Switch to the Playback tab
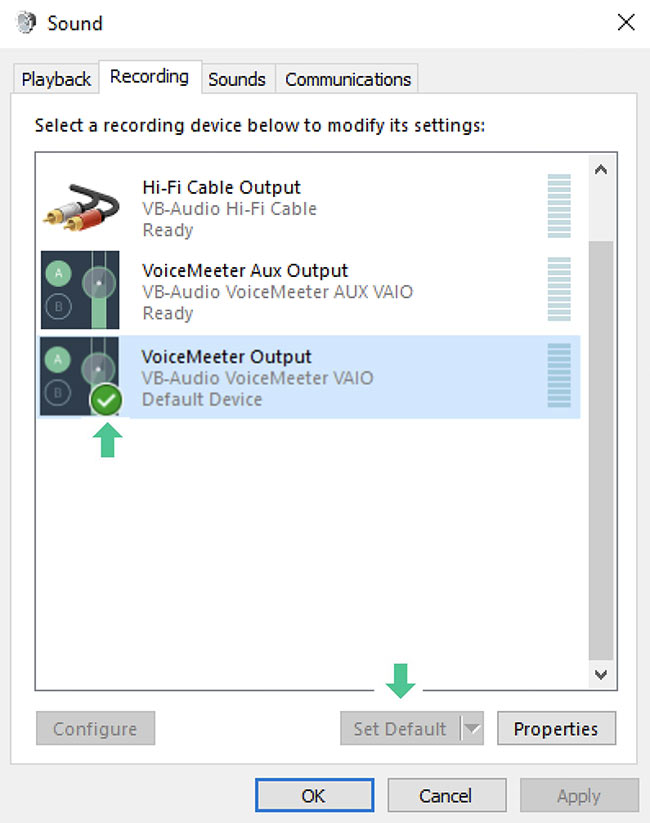650x823 pixels. point(55,78)
